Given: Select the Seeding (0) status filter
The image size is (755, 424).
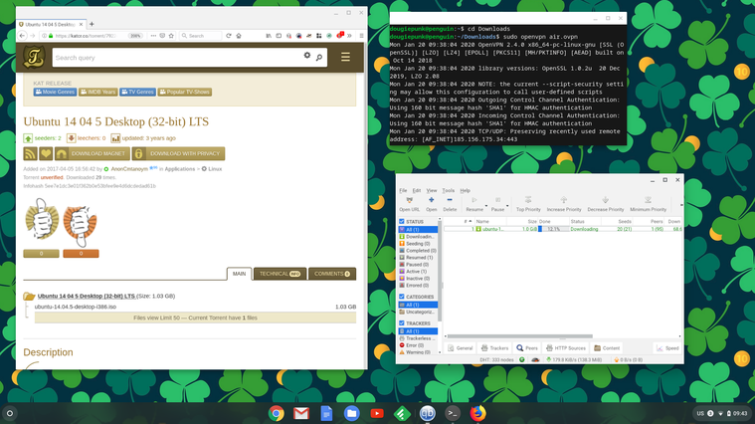Looking at the screenshot, I should (418, 244).
